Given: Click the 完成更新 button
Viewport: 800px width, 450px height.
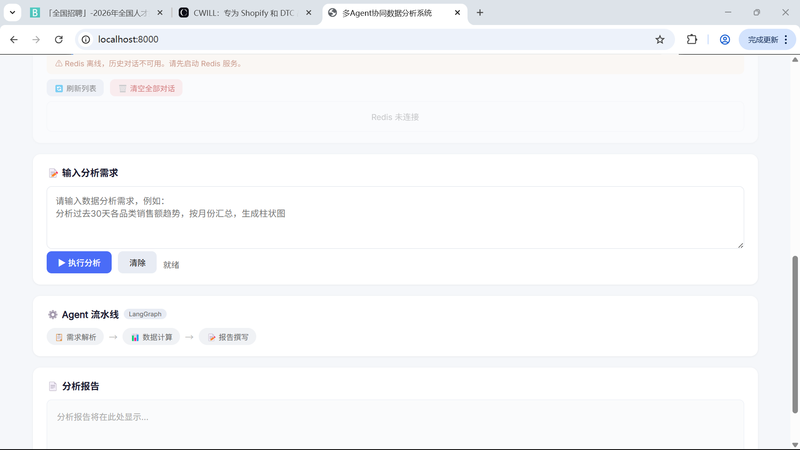Looking at the screenshot, I should (762, 39).
